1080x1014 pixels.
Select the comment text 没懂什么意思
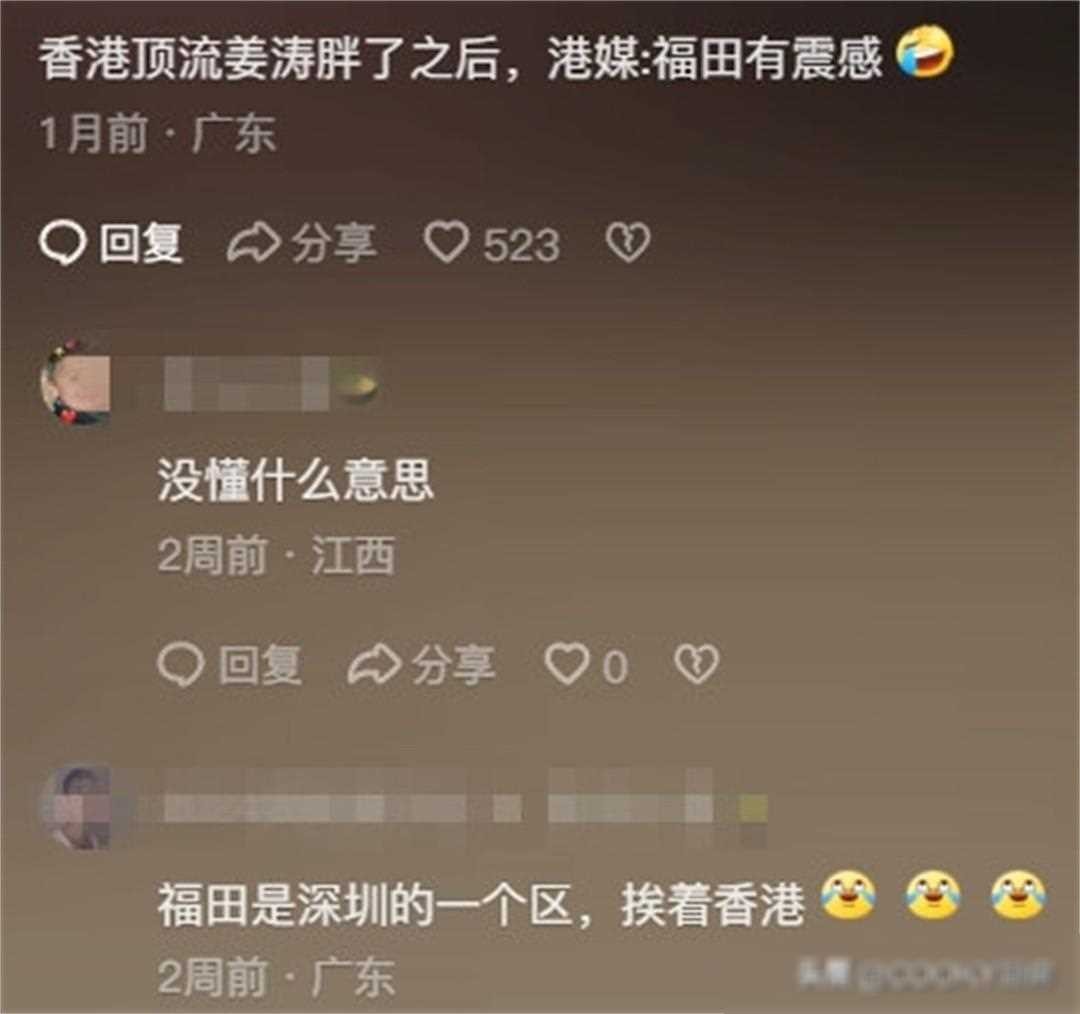click(295, 480)
